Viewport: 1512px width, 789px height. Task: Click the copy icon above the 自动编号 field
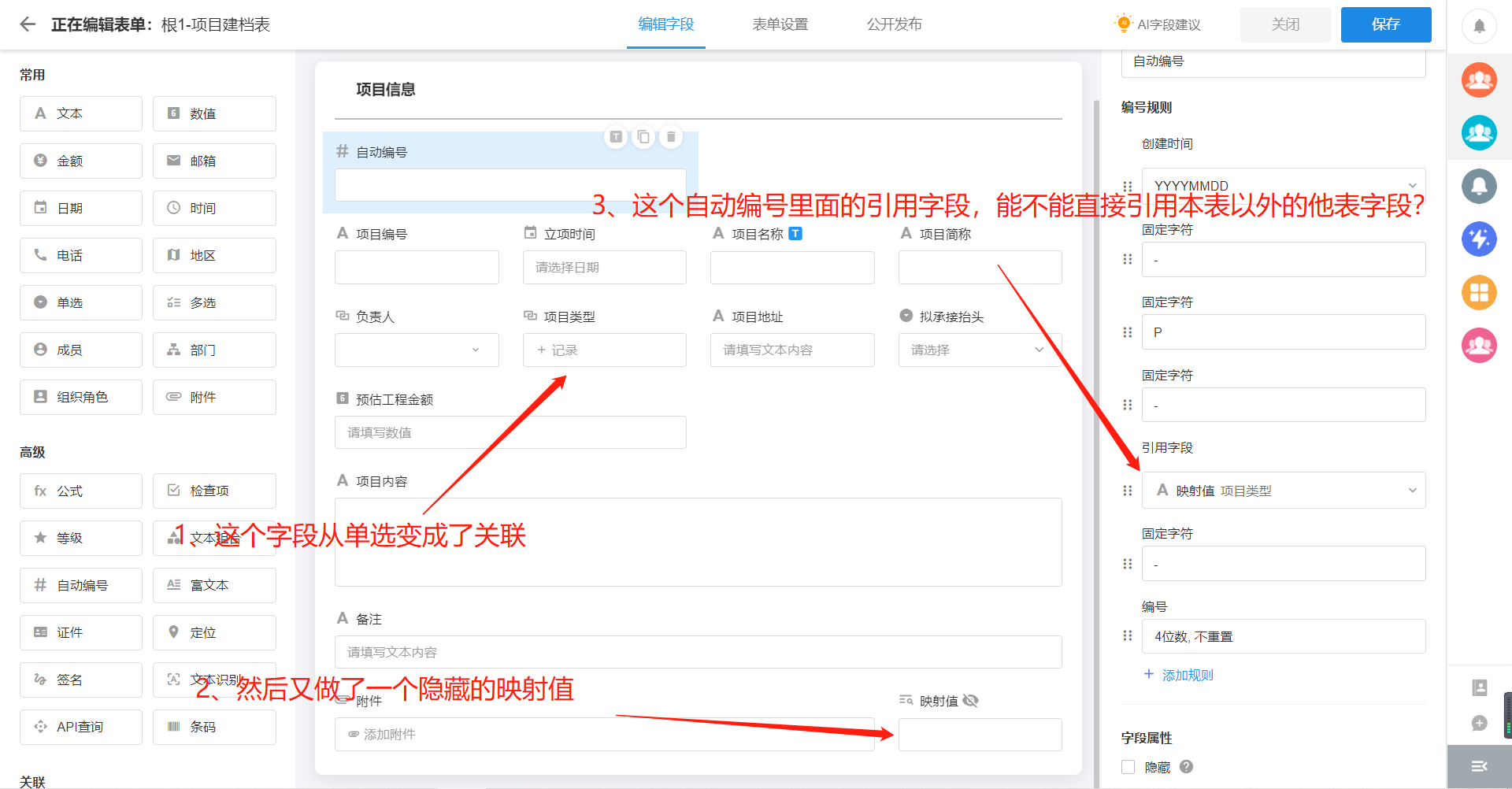tap(643, 136)
